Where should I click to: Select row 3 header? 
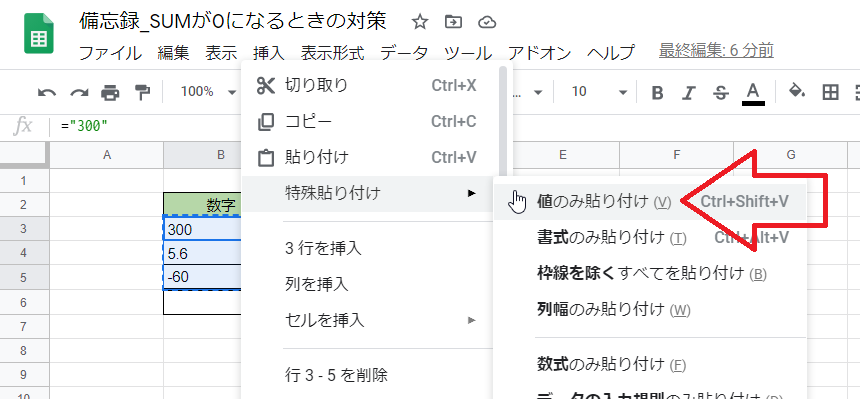click(24, 229)
